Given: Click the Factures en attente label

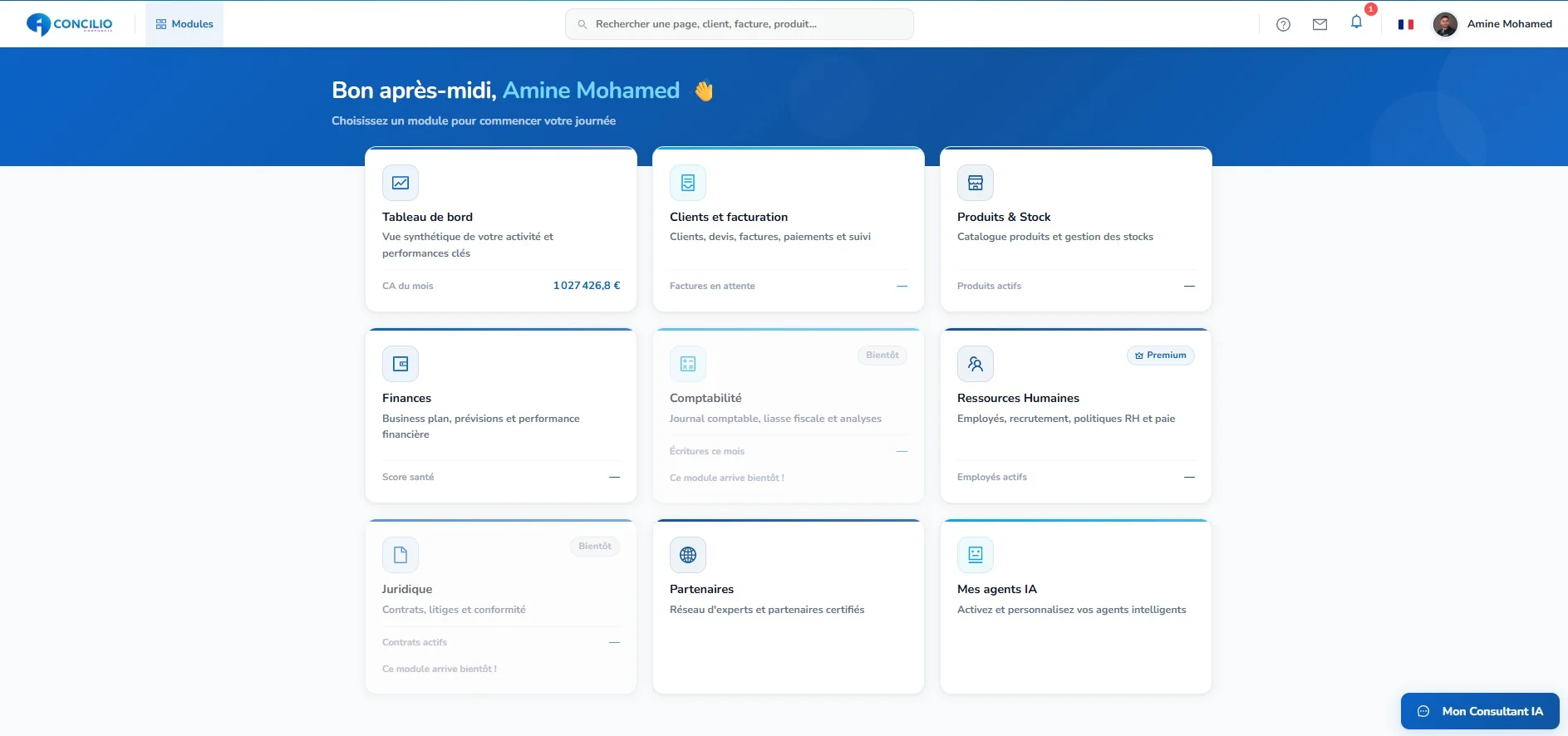Looking at the screenshot, I should click(x=712, y=286).
